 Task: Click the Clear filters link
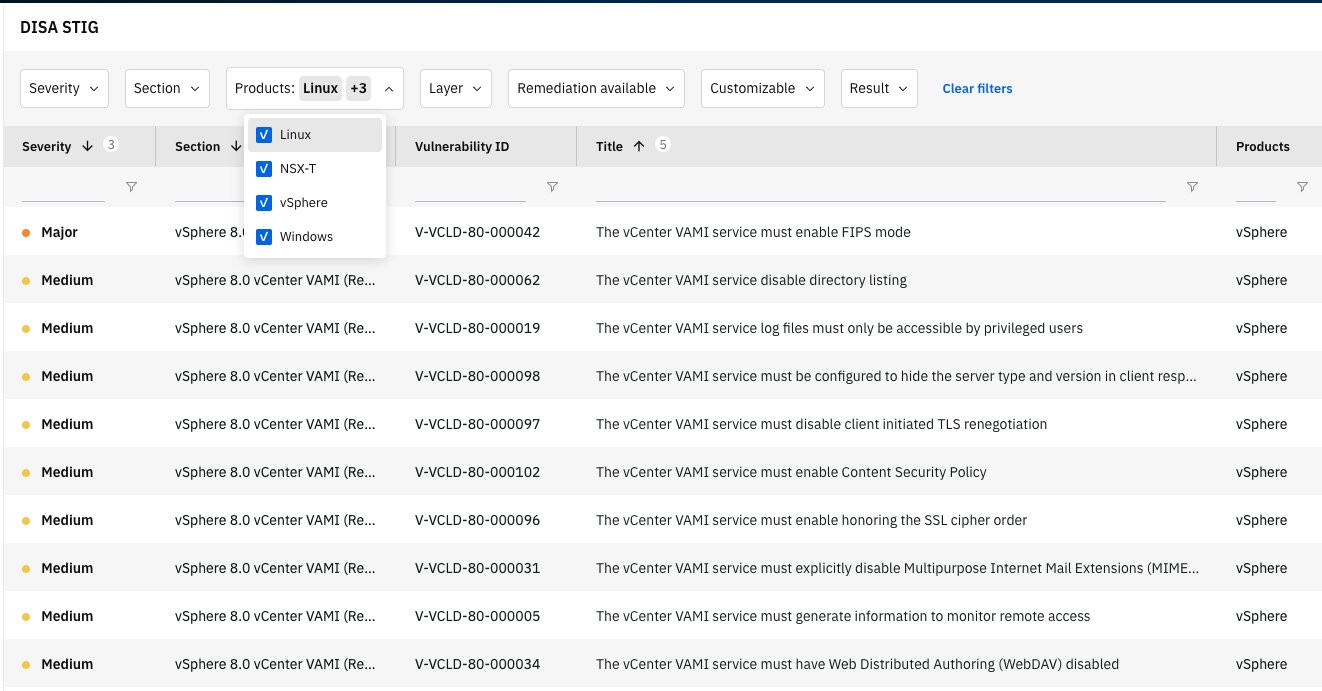(x=977, y=89)
